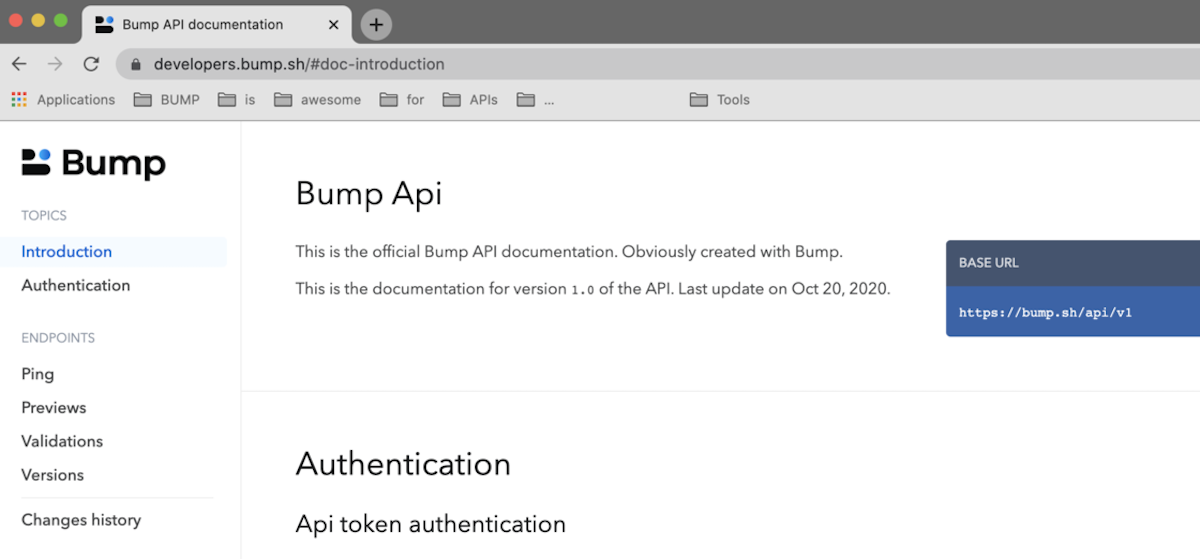The image size is (1200, 559).
Task: Reload the page with the refresh icon
Action: [x=91, y=64]
